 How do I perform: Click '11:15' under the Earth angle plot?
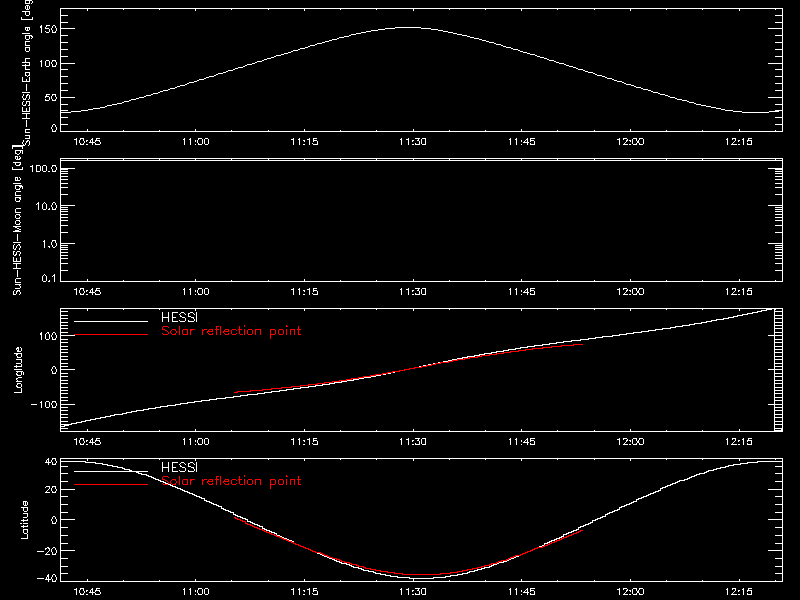(305, 141)
